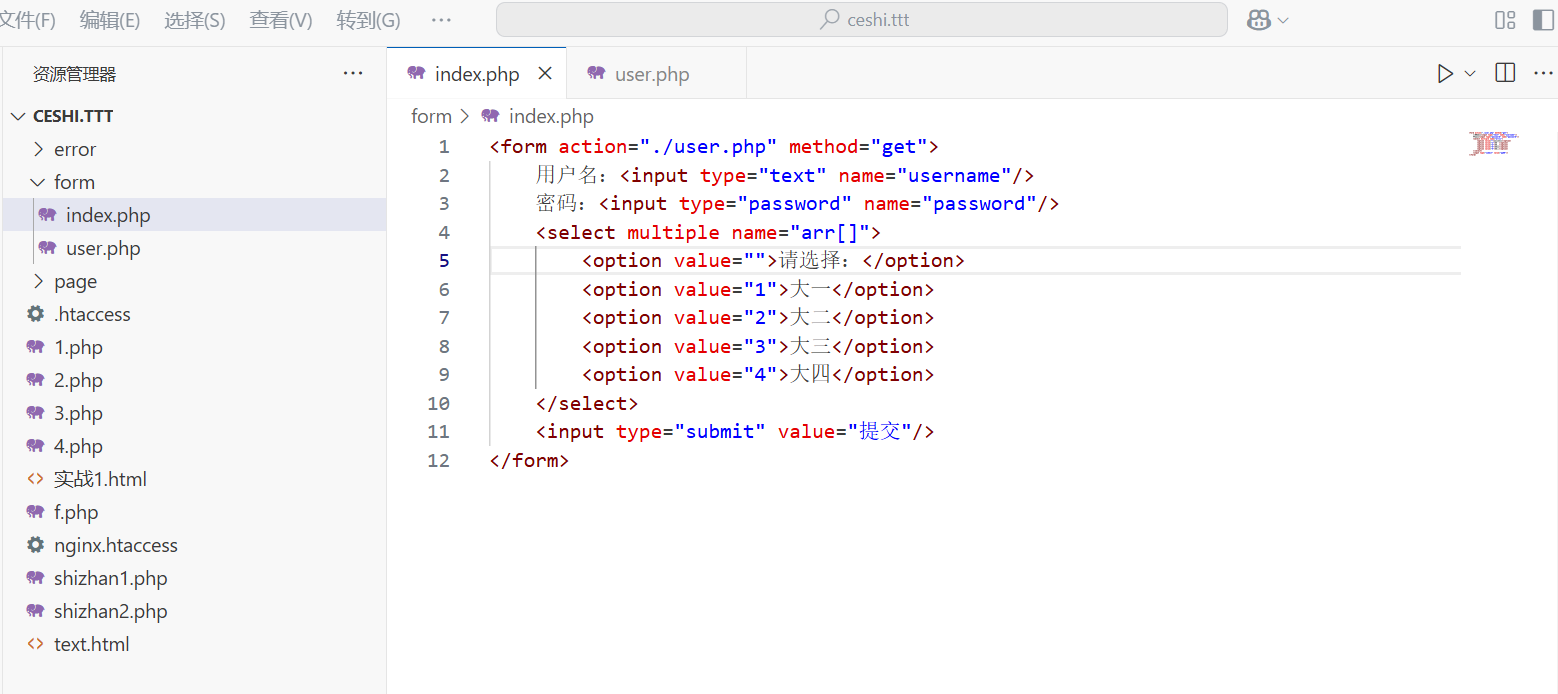Click the index.php breadcrumb segment

[x=551, y=116]
